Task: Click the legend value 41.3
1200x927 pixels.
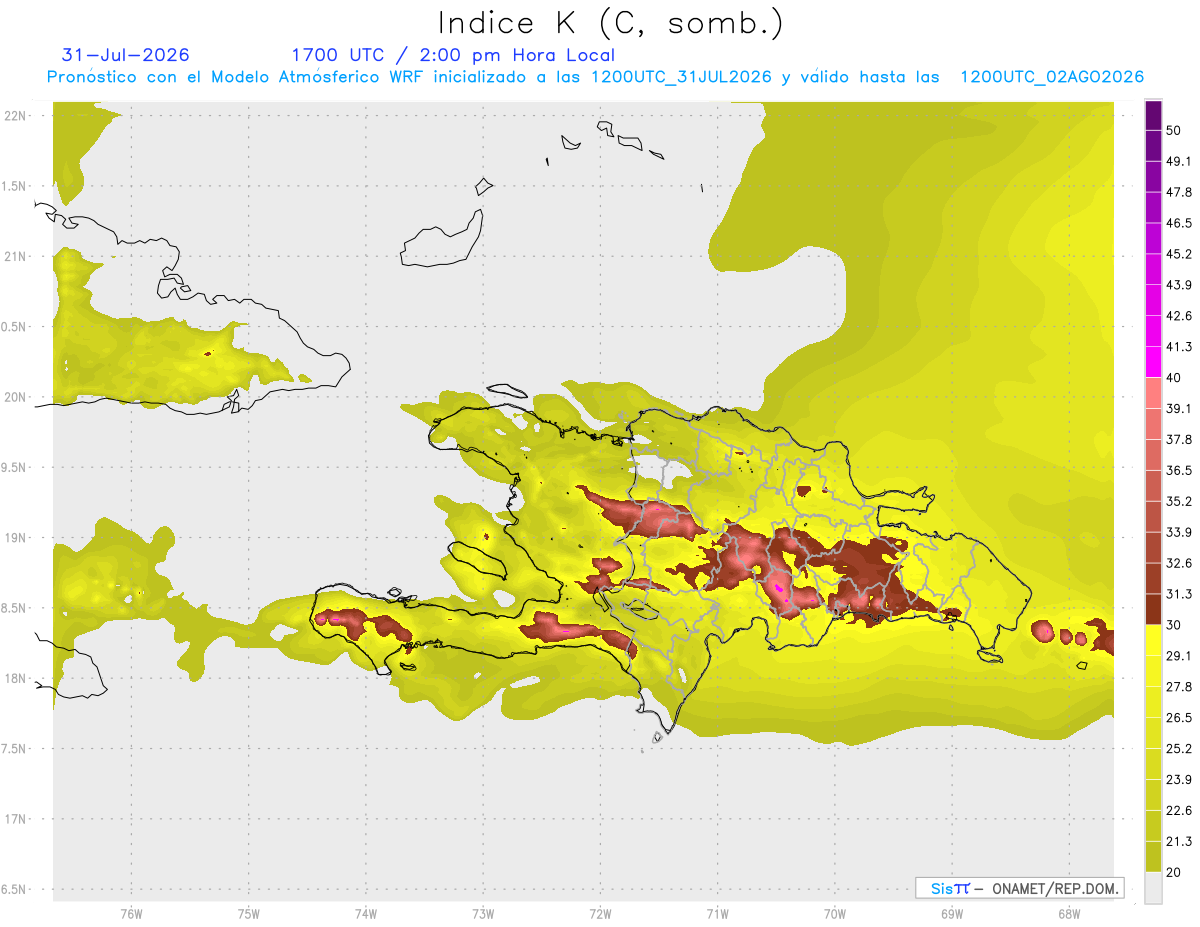Action: click(x=1179, y=347)
